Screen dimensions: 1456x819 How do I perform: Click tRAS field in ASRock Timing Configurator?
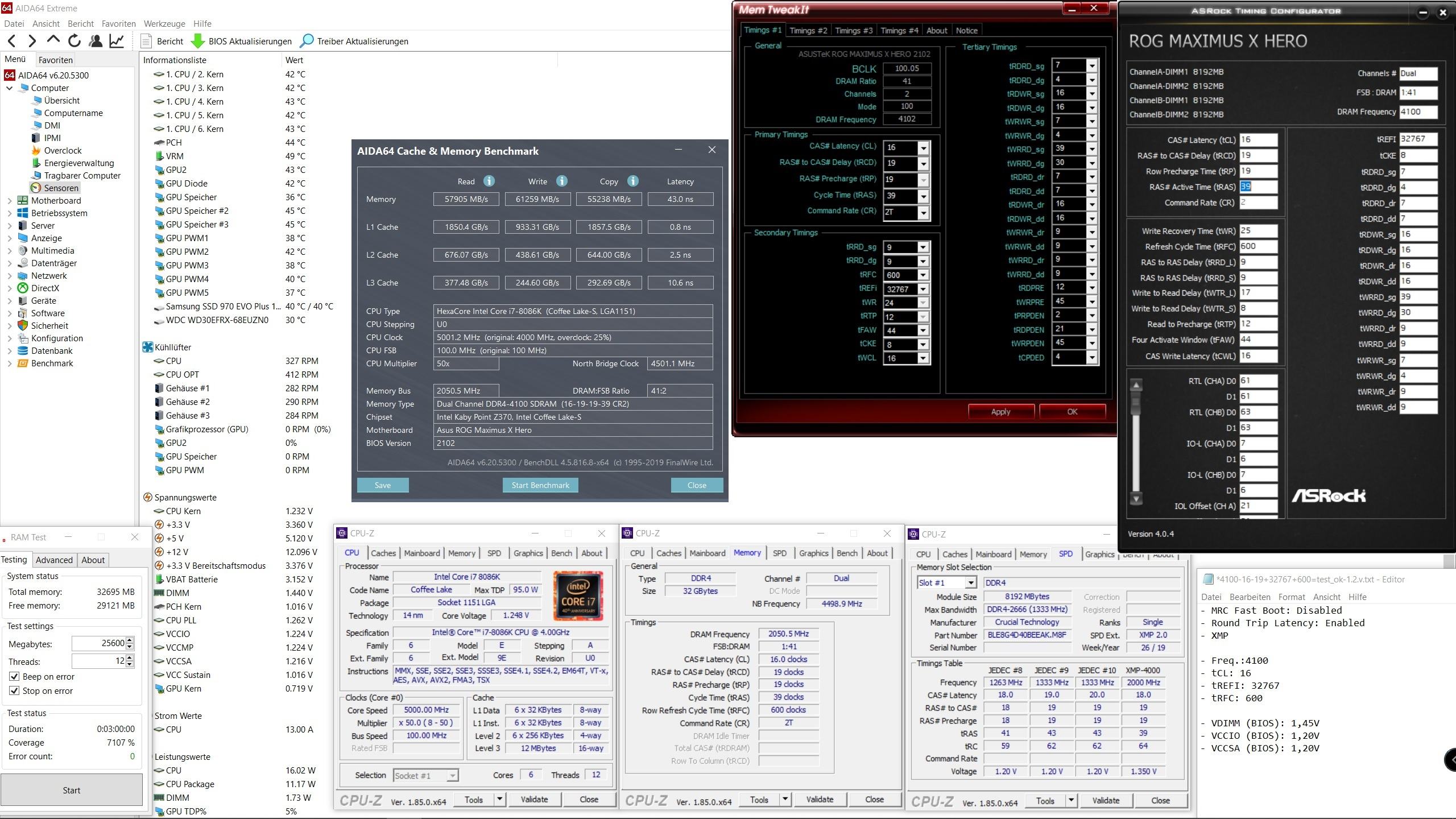point(1258,187)
